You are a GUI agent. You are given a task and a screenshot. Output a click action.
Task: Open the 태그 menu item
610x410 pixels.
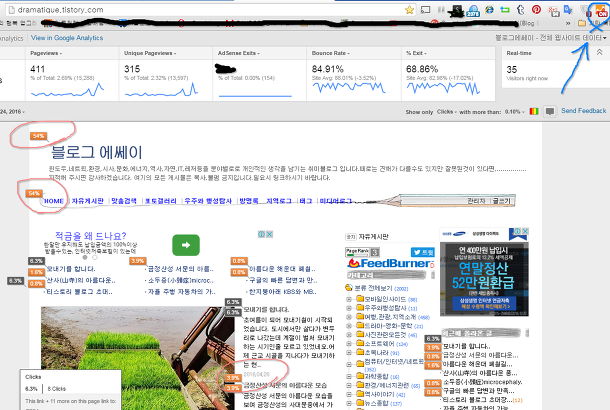(x=306, y=201)
